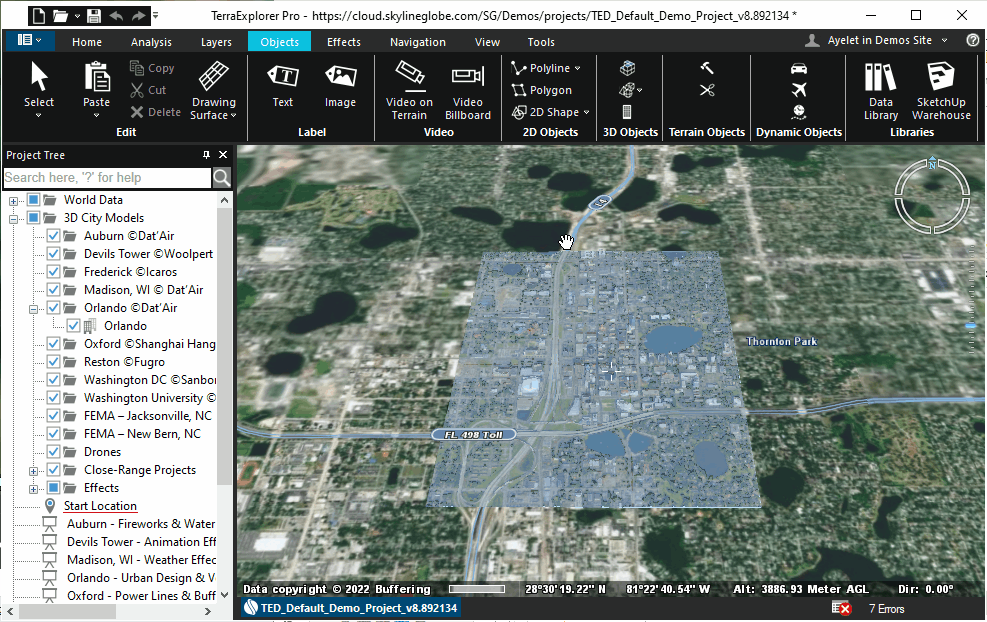The image size is (987, 622).
Task: Select the Polygon tool
Action: click(x=542, y=90)
